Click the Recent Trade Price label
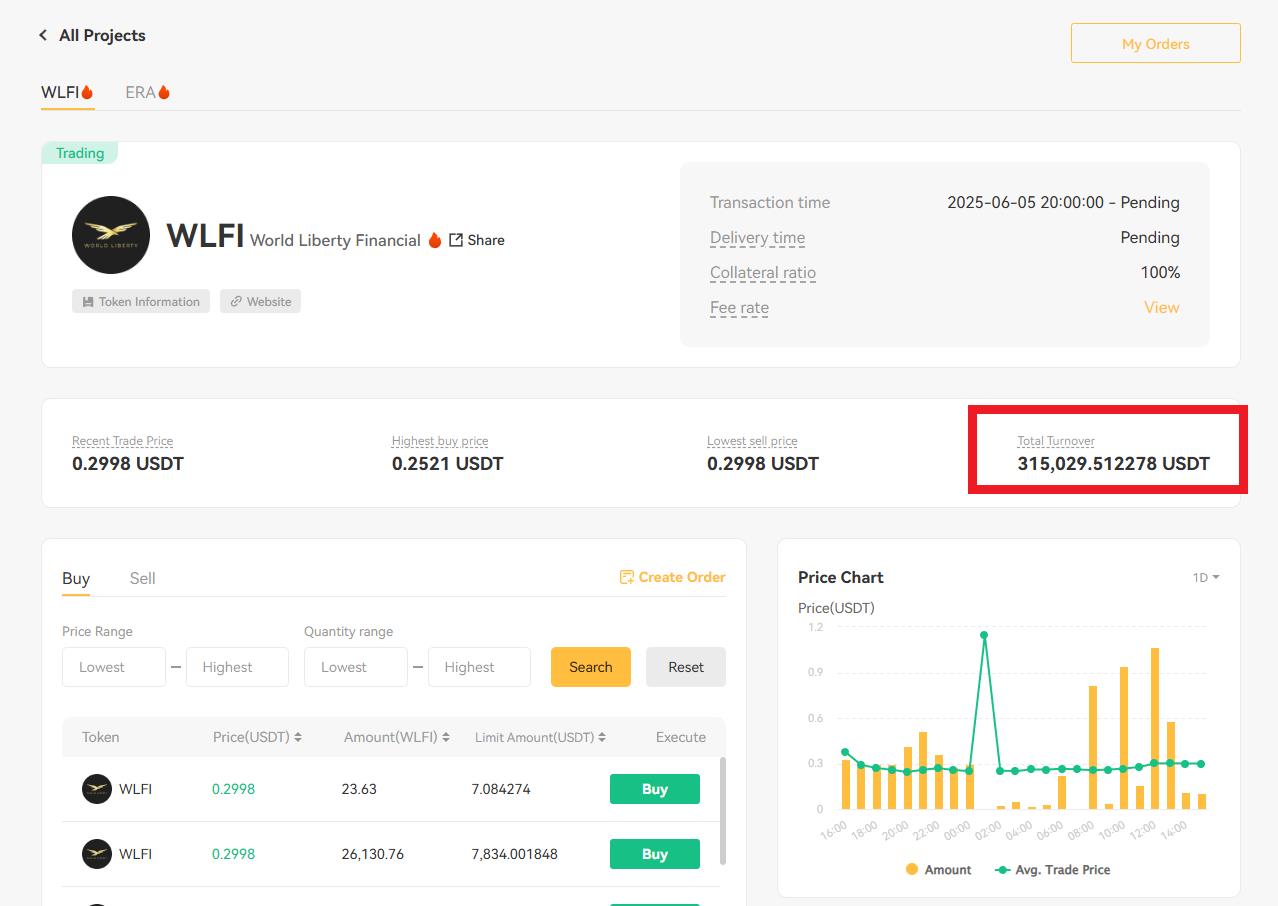The height and width of the screenshot is (906, 1278). pos(122,441)
